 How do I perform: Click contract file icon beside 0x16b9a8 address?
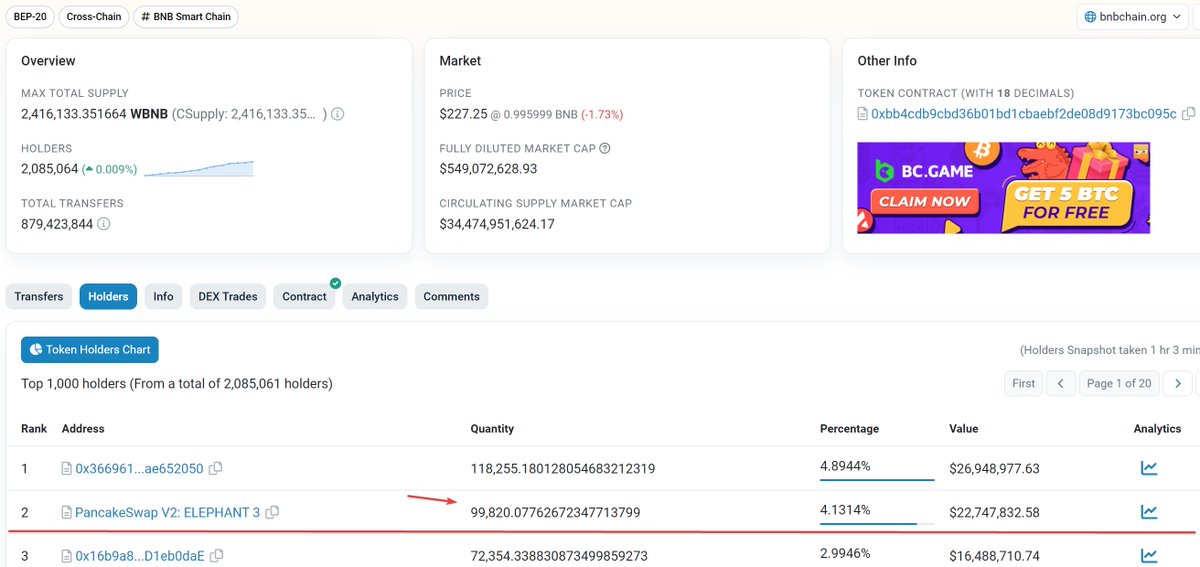tap(67, 556)
